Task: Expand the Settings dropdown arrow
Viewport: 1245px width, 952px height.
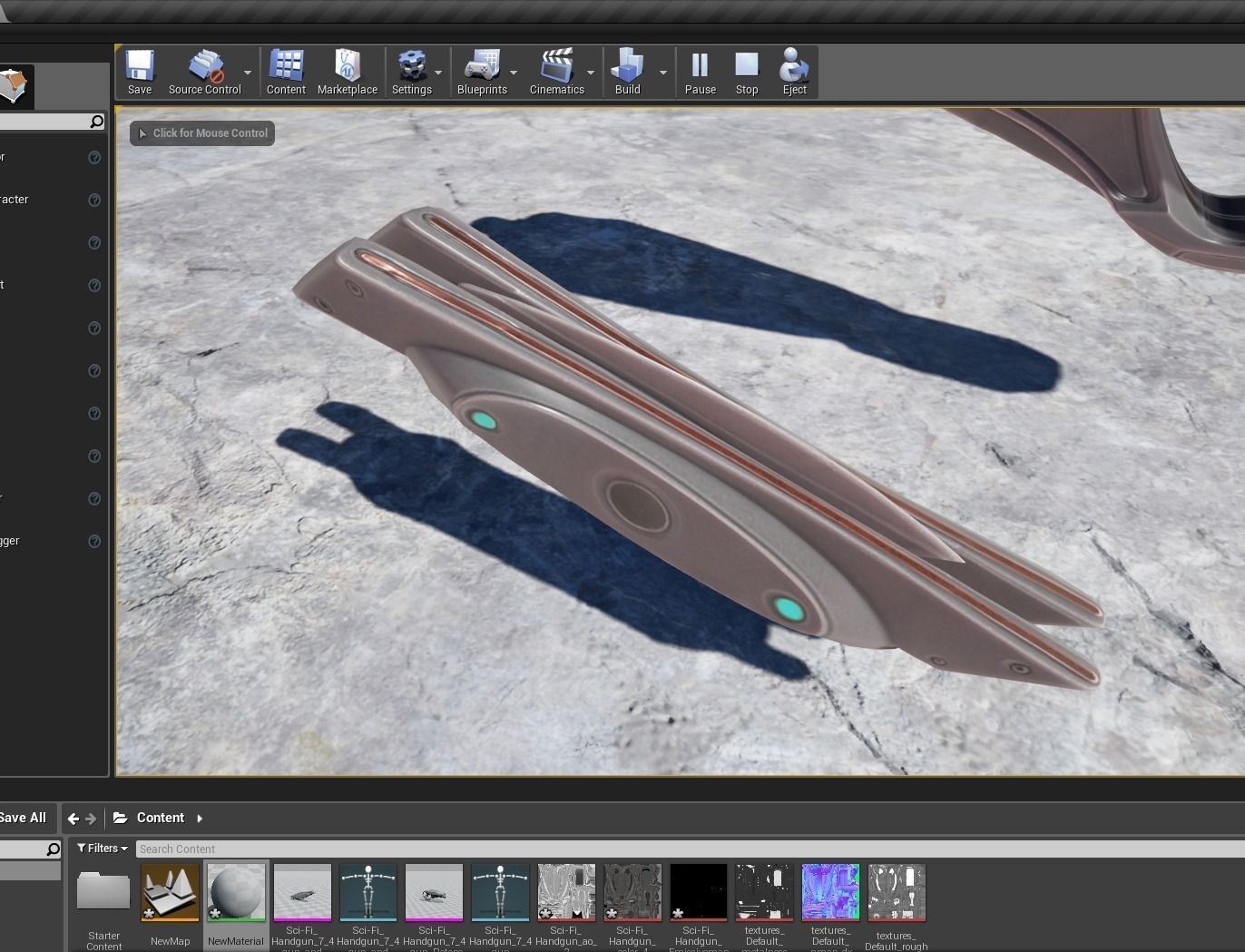Action: click(438, 73)
